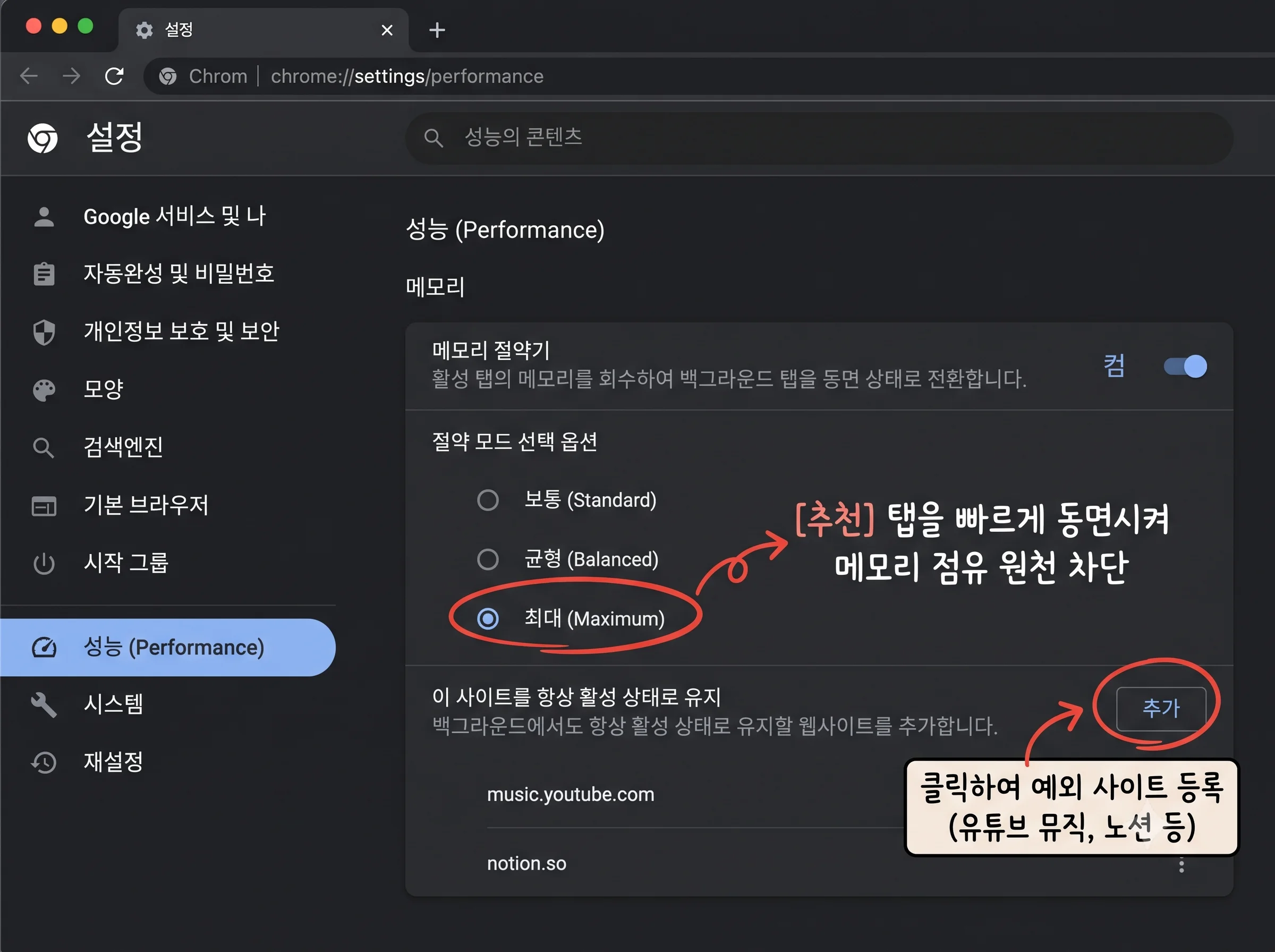Click the browser window icon for 기본 브라우저

point(44,506)
